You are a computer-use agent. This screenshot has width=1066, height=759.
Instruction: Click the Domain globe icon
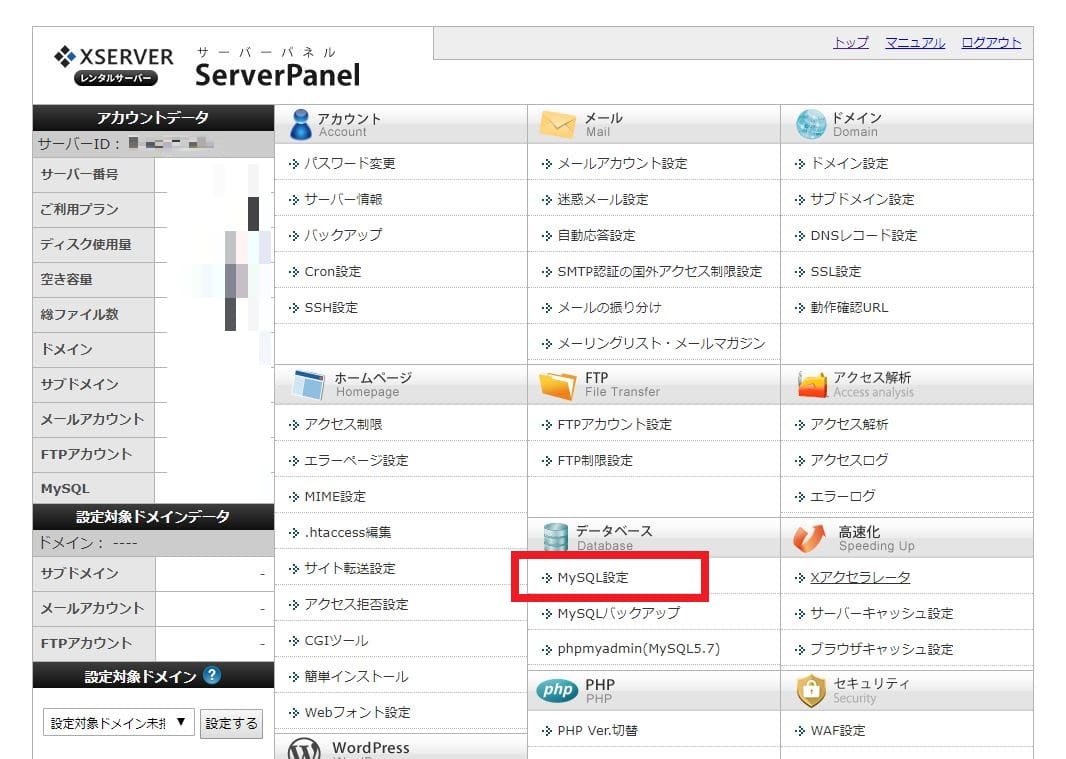pos(810,124)
